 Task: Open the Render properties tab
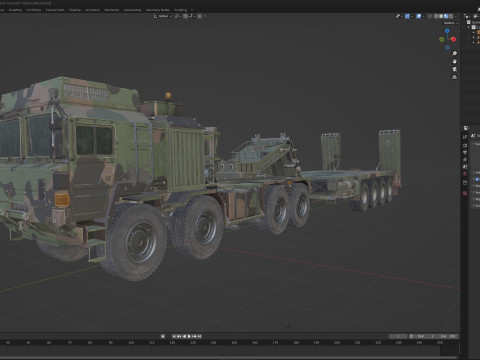(x=465, y=145)
